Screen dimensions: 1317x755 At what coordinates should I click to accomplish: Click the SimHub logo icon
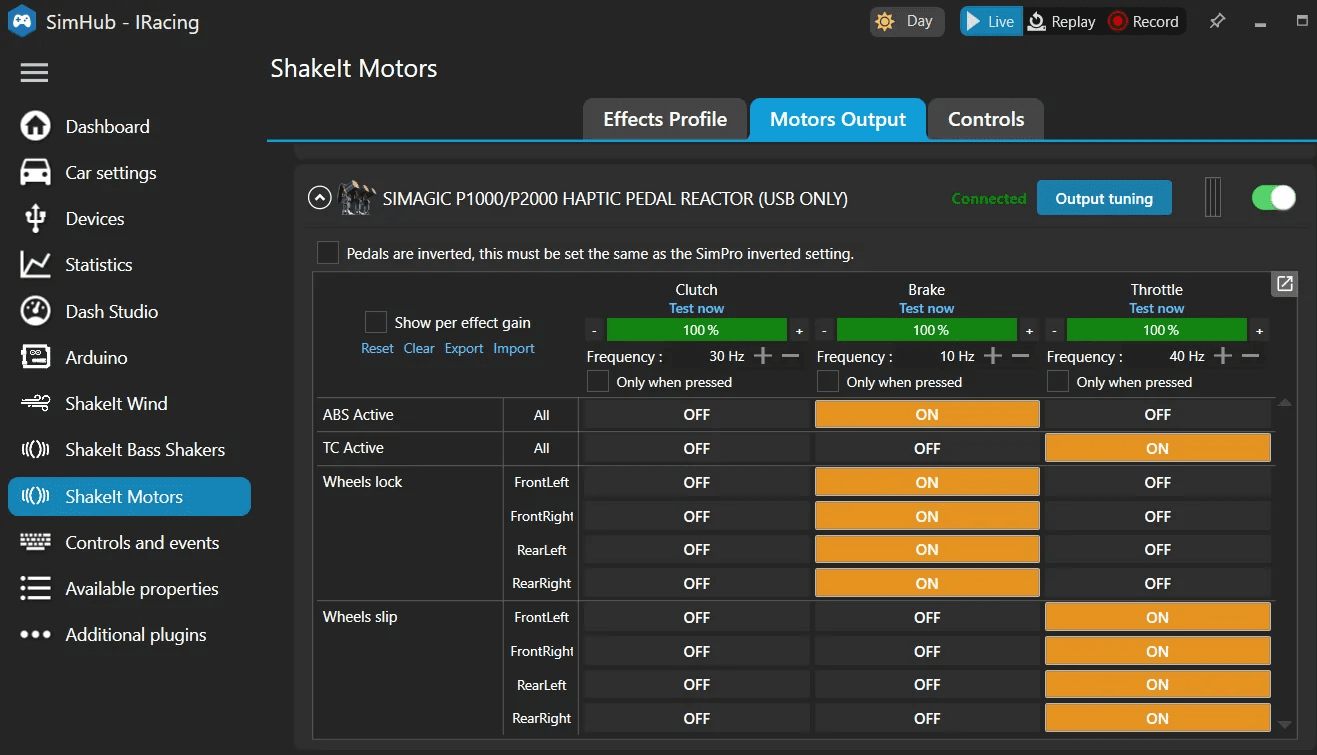pyautogui.click(x=22, y=22)
